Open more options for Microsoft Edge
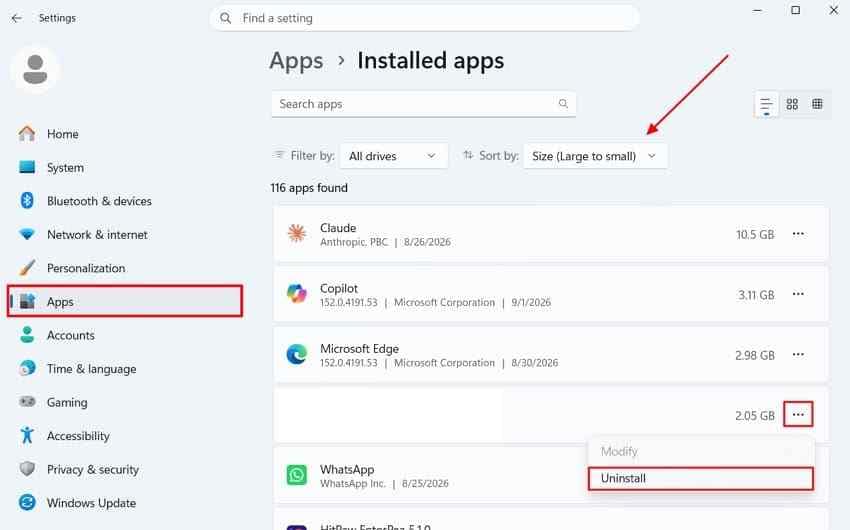850x530 pixels. (x=798, y=355)
